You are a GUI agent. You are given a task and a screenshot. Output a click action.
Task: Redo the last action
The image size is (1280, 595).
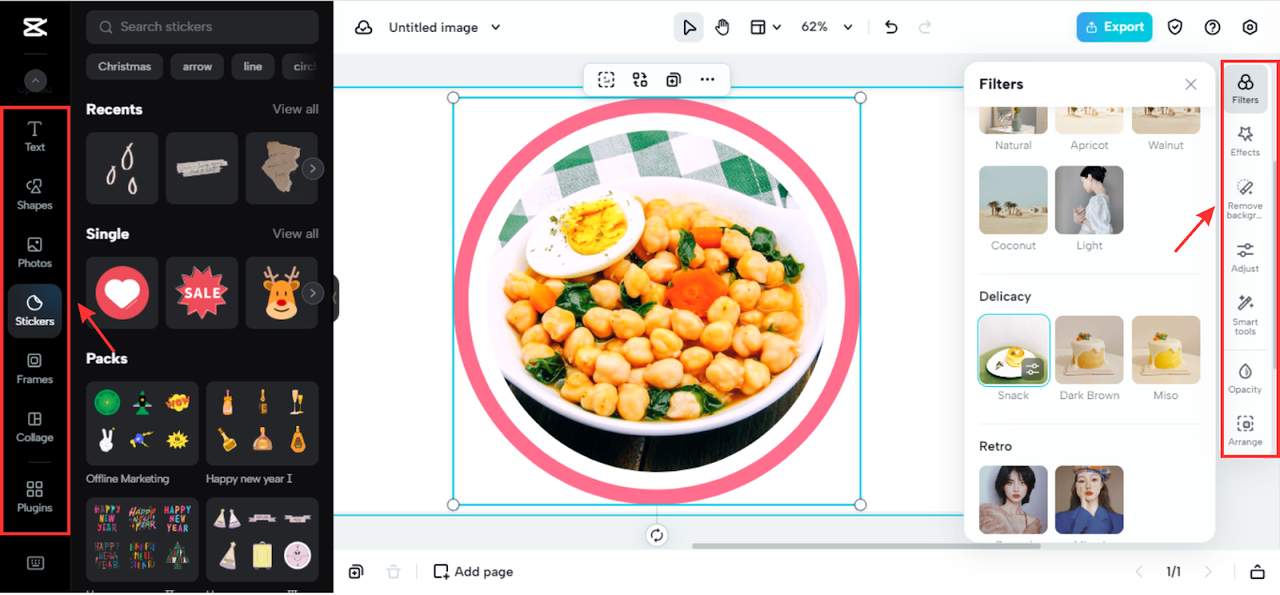(x=925, y=27)
